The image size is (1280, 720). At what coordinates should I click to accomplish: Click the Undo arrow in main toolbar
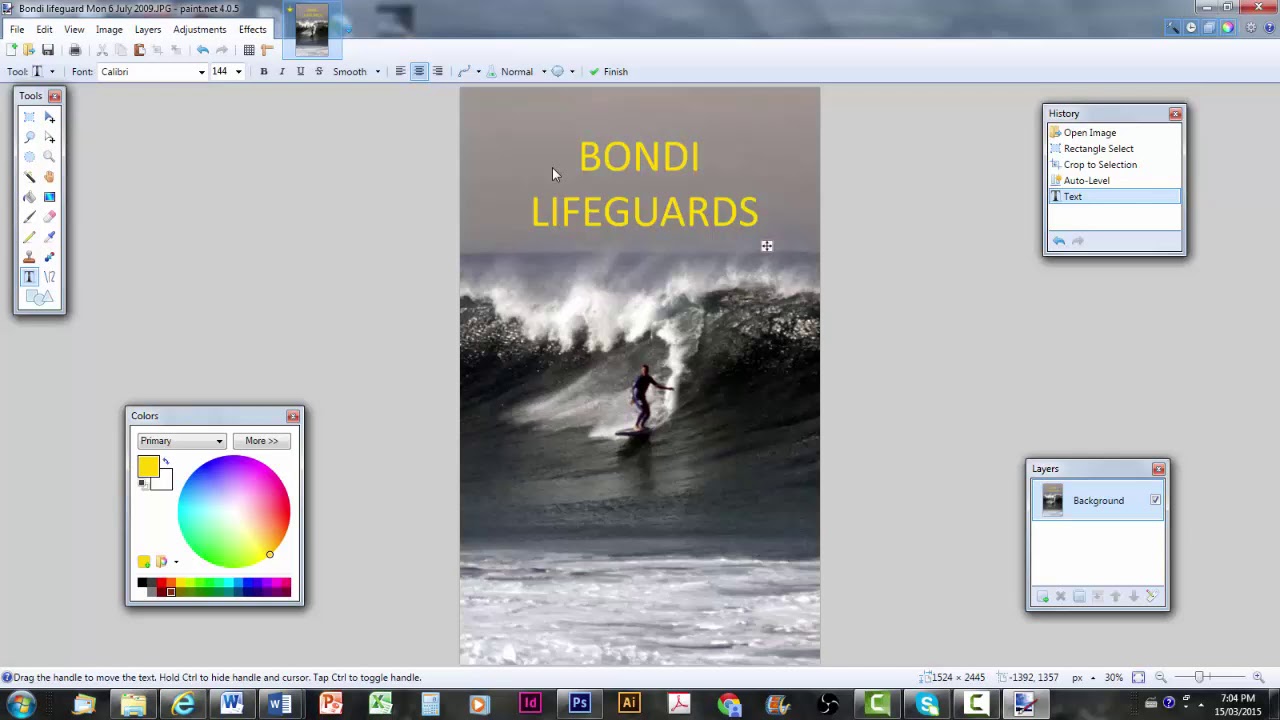(x=203, y=50)
